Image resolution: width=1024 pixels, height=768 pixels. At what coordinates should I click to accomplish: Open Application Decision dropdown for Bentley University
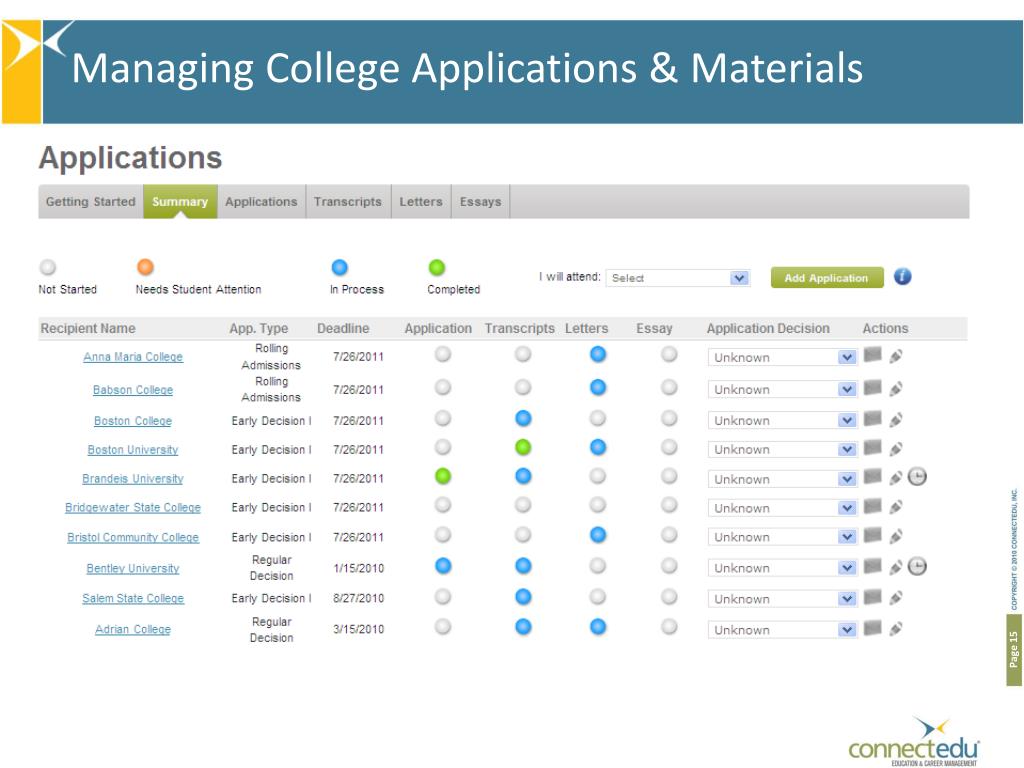[x=782, y=568]
